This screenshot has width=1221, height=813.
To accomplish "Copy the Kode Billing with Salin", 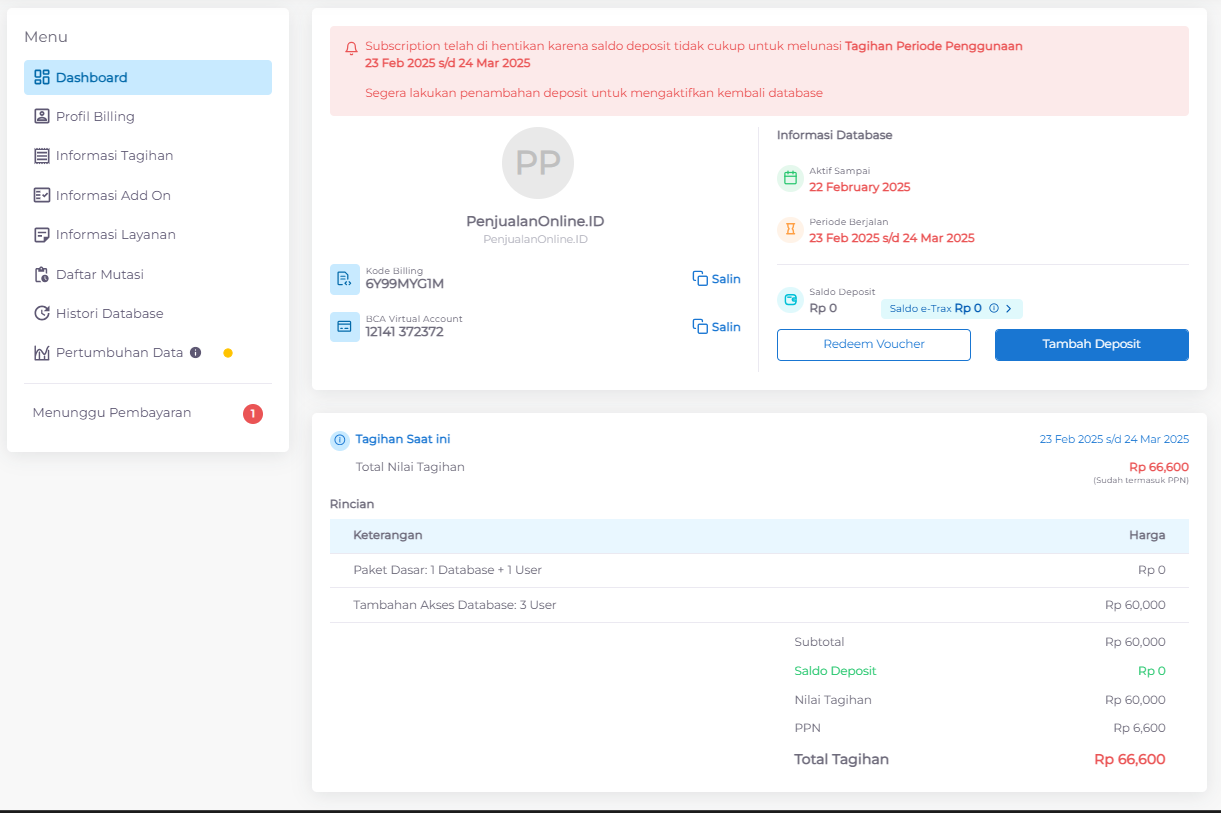I will [716, 279].
